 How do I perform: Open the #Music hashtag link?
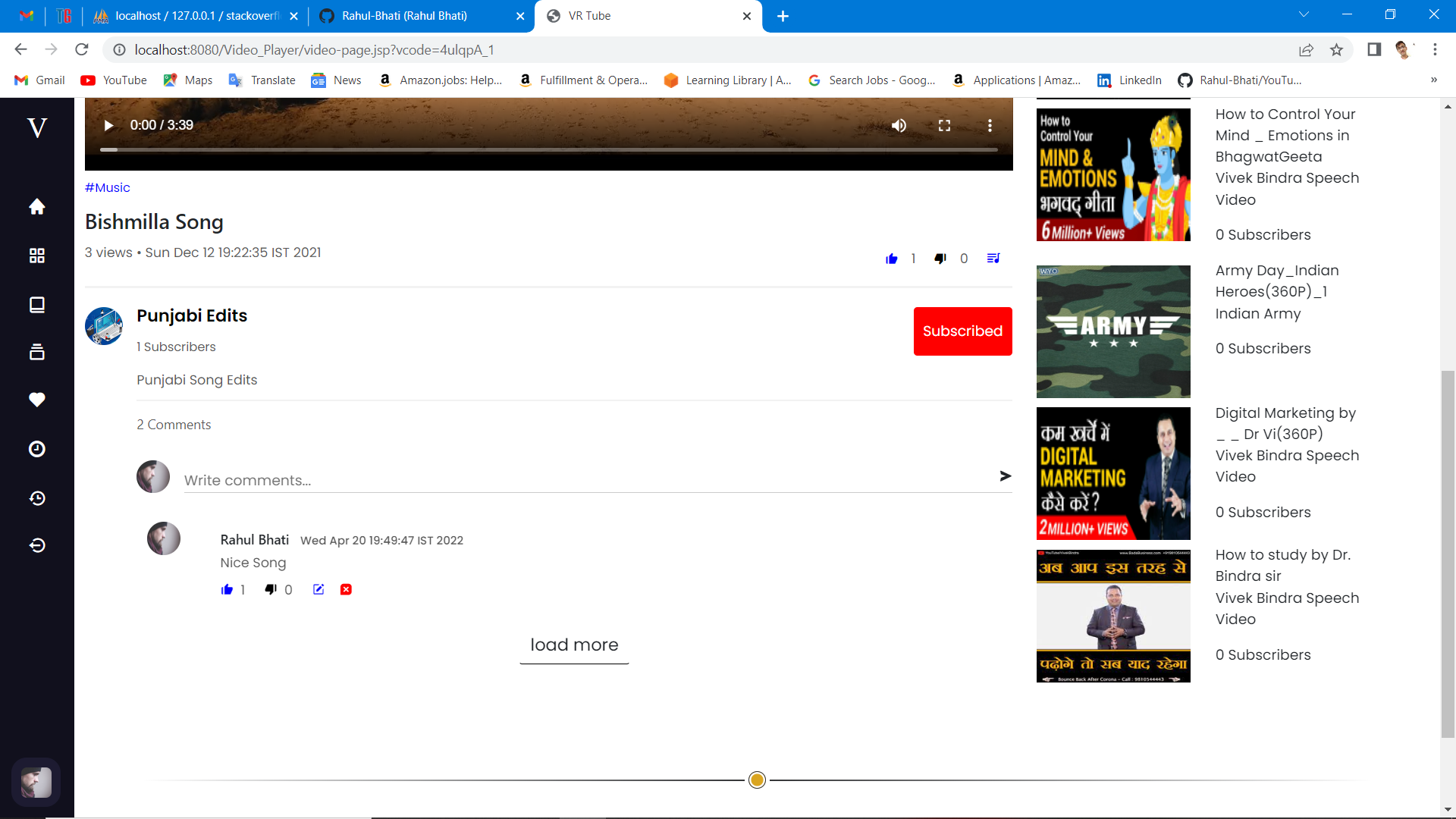coord(108,187)
